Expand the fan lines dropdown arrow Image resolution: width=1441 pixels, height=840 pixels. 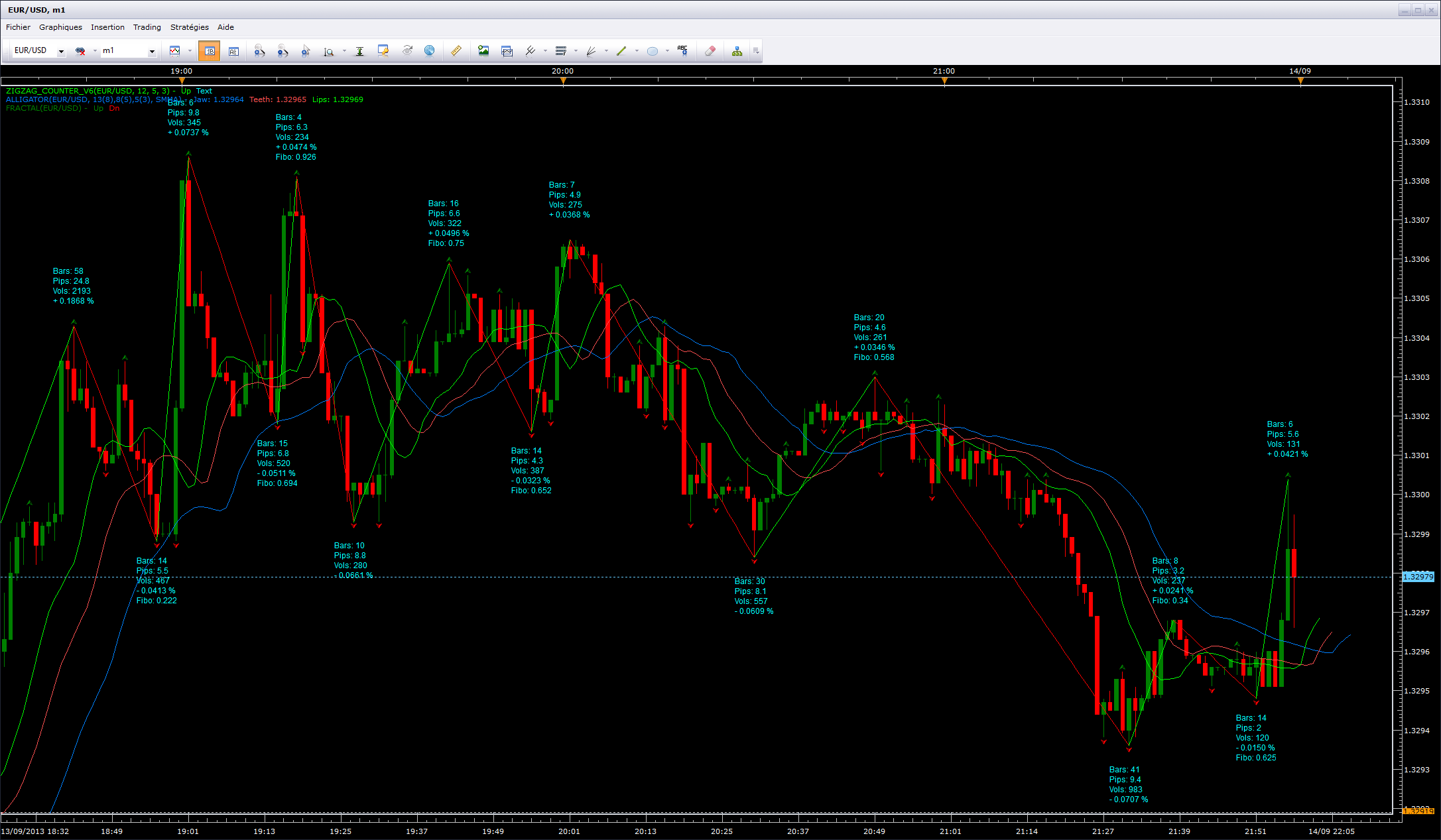[606, 51]
